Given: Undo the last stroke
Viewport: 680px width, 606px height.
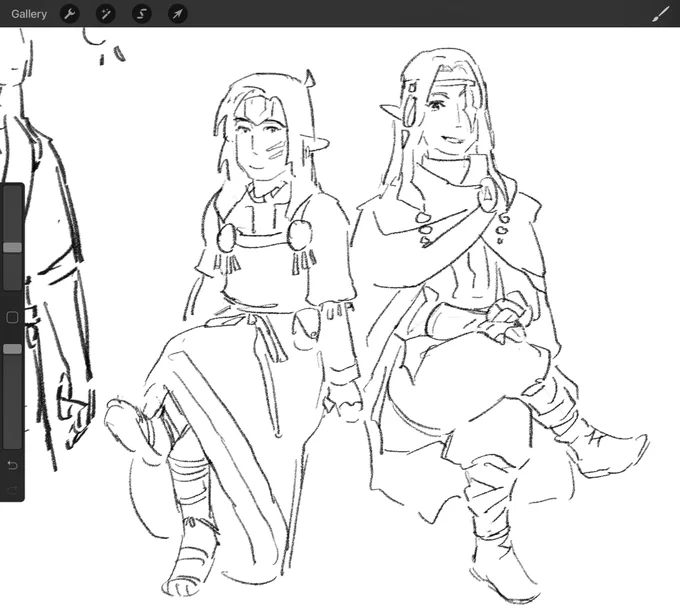Looking at the screenshot, I should 12,465.
